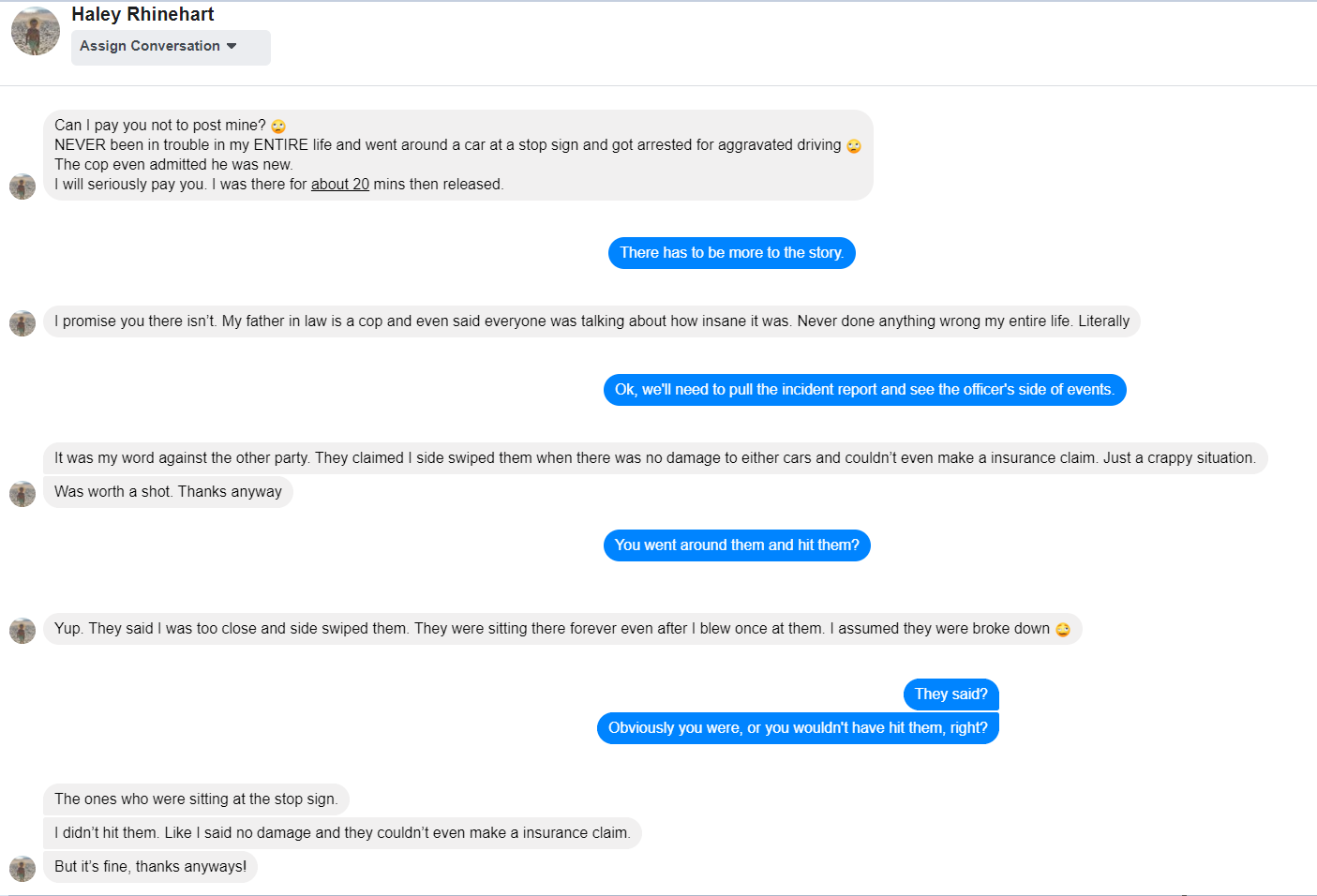Click "The ones who were sitting at the stop sign" message
The image size is (1317, 896).
(x=196, y=799)
